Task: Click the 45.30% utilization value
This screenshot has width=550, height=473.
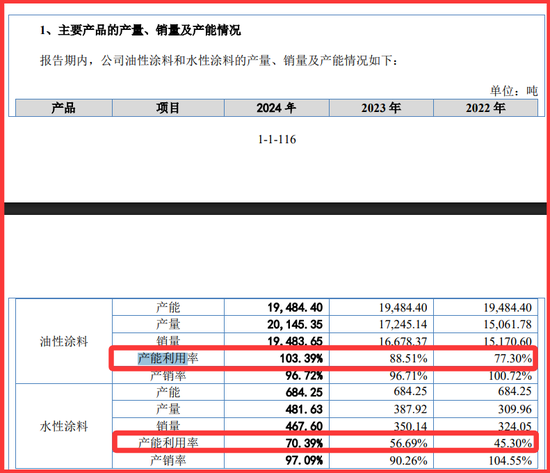Action: [513, 443]
